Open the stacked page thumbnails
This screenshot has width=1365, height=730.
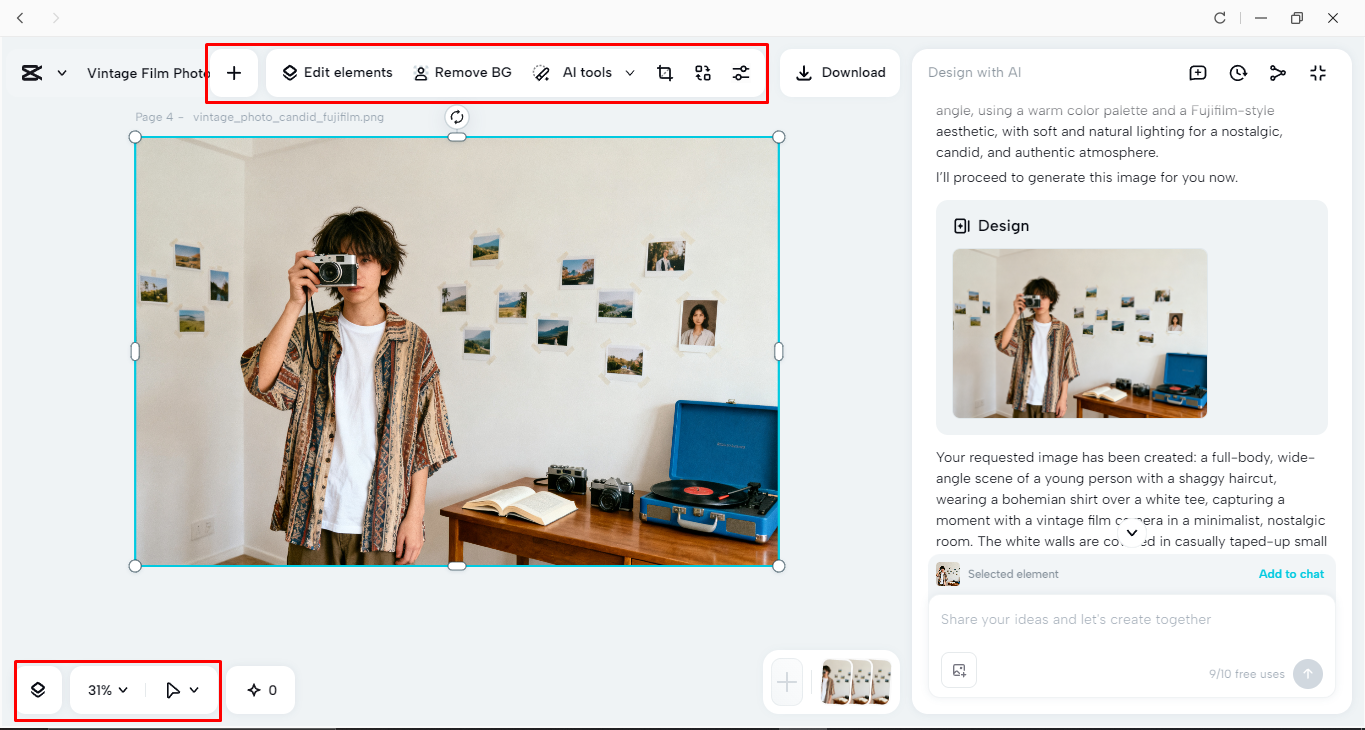856,682
